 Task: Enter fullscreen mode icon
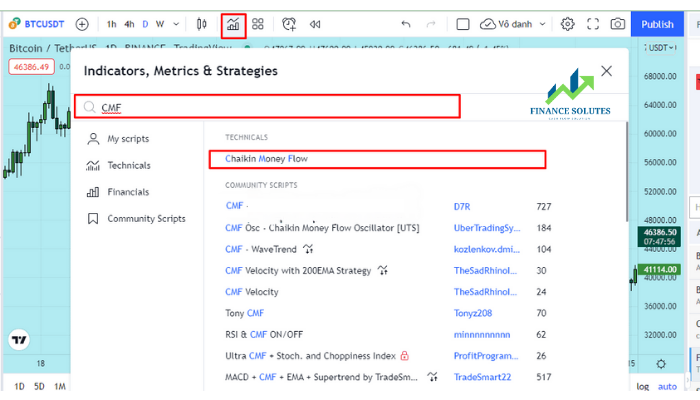(x=593, y=24)
